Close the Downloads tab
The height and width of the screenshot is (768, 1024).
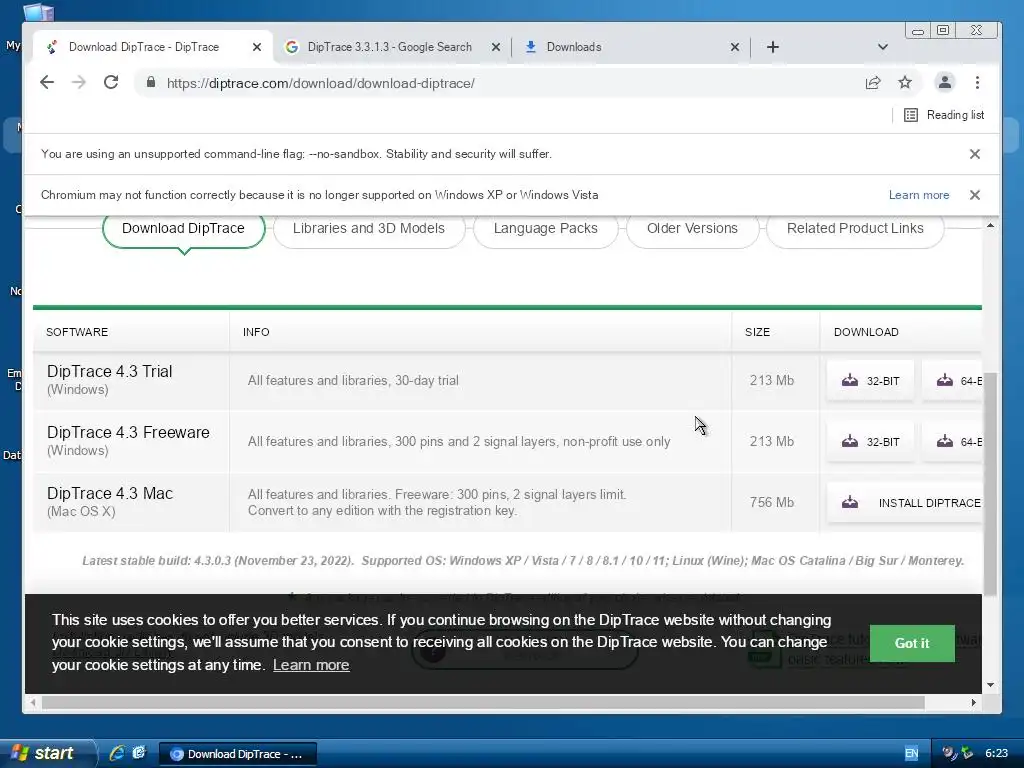click(735, 47)
